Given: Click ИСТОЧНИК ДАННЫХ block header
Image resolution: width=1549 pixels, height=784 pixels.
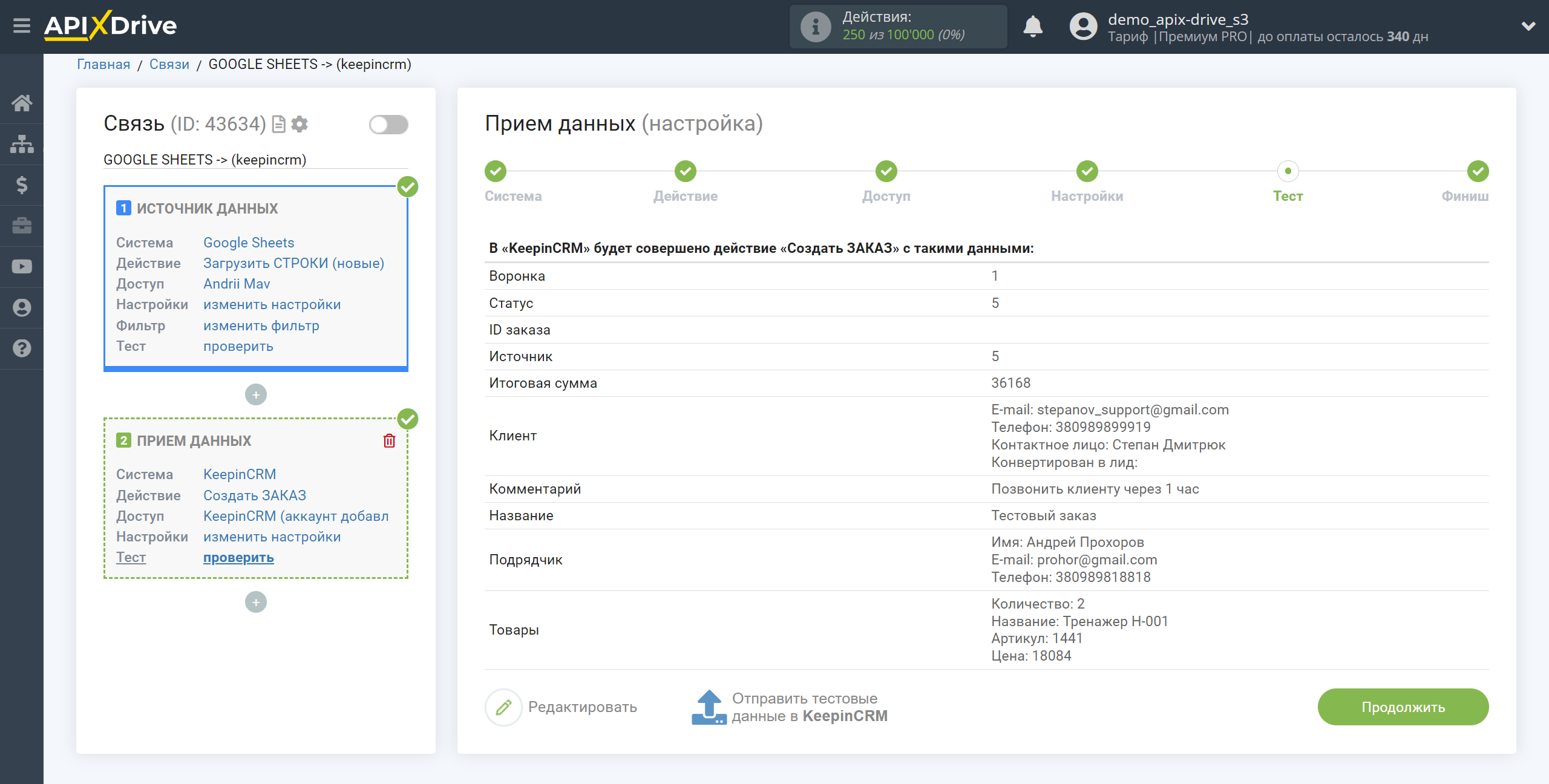Looking at the screenshot, I should (207, 209).
